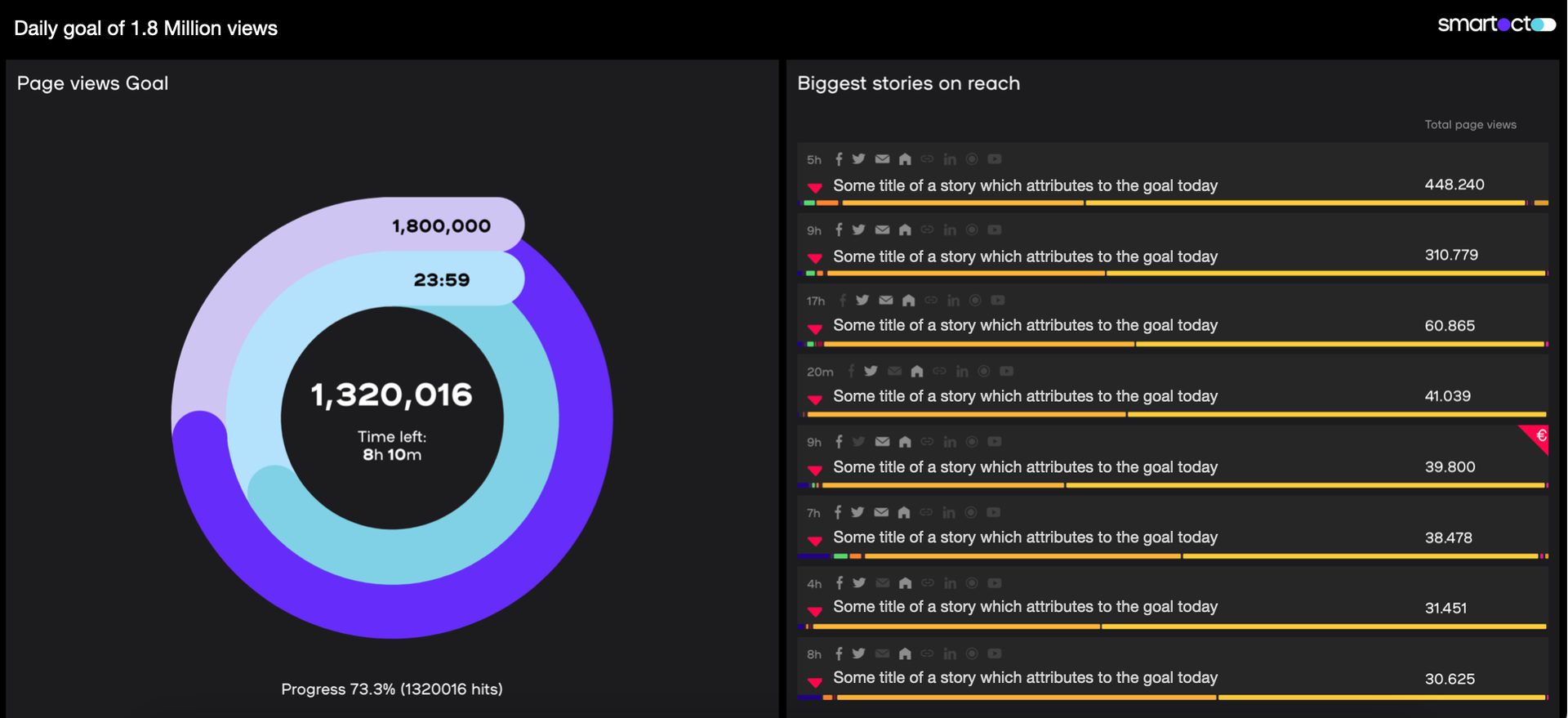Click the 23:59 time ring label
1568x718 pixels.
[x=442, y=280]
